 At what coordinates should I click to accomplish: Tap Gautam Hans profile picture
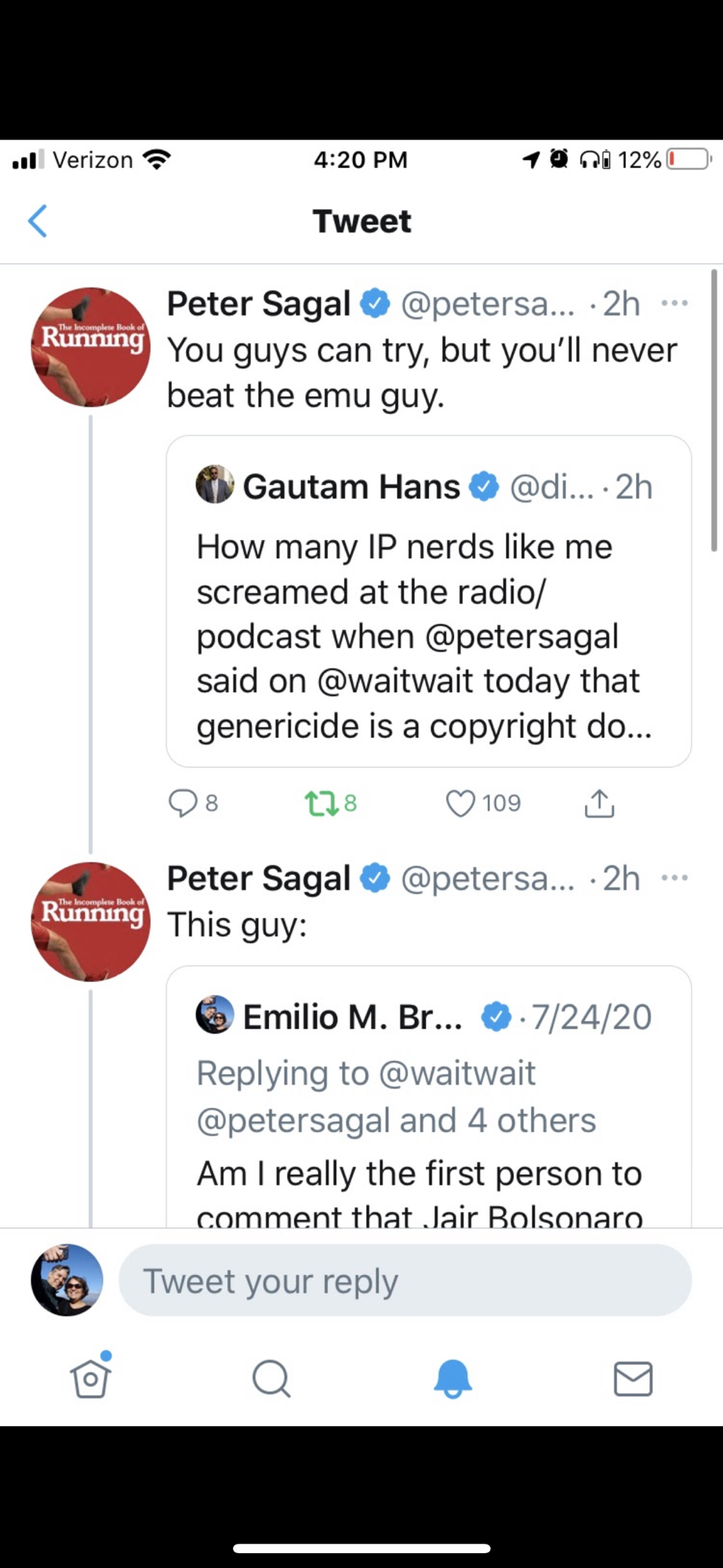point(214,485)
